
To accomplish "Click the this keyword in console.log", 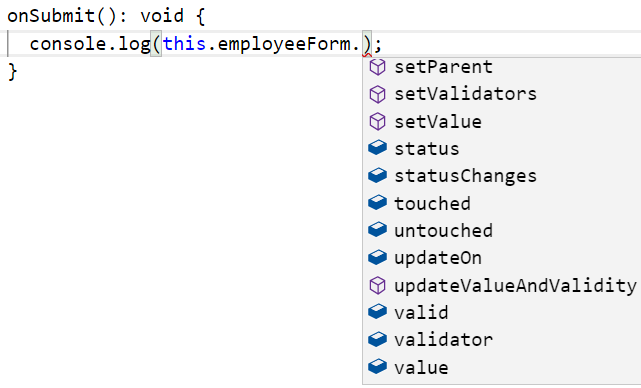I will click(184, 43).
